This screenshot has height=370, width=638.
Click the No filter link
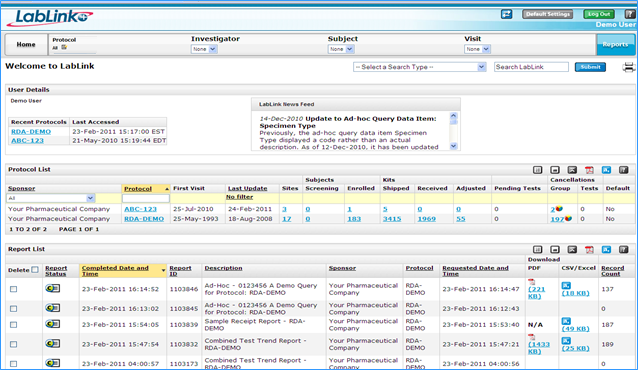point(240,197)
